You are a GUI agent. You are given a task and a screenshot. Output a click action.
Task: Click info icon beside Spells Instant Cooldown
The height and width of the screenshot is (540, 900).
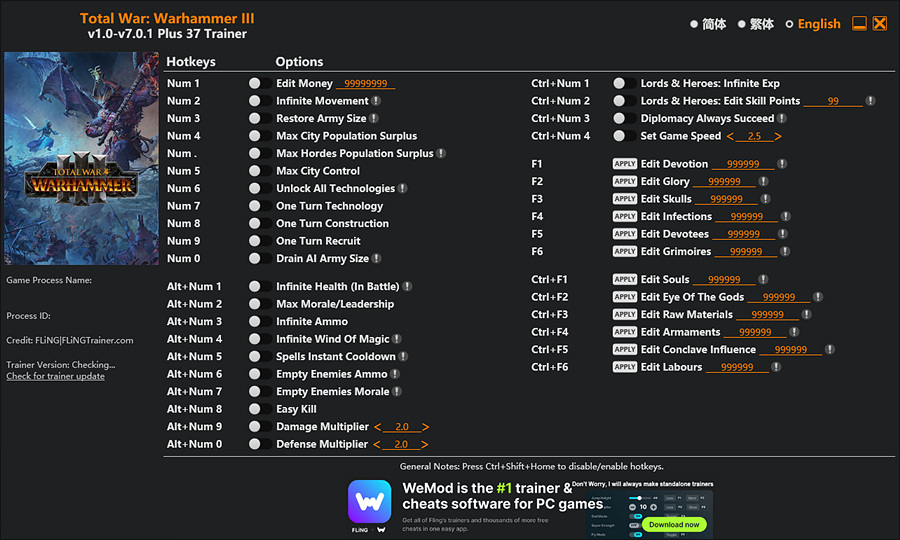pyautogui.click(x=403, y=357)
